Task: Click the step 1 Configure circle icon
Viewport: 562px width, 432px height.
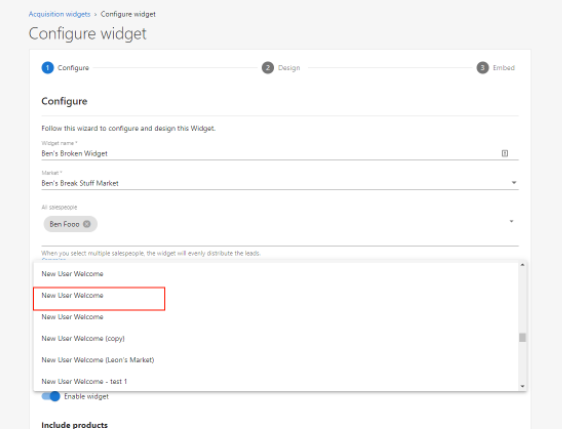Action: pyautogui.click(x=48, y=68)
